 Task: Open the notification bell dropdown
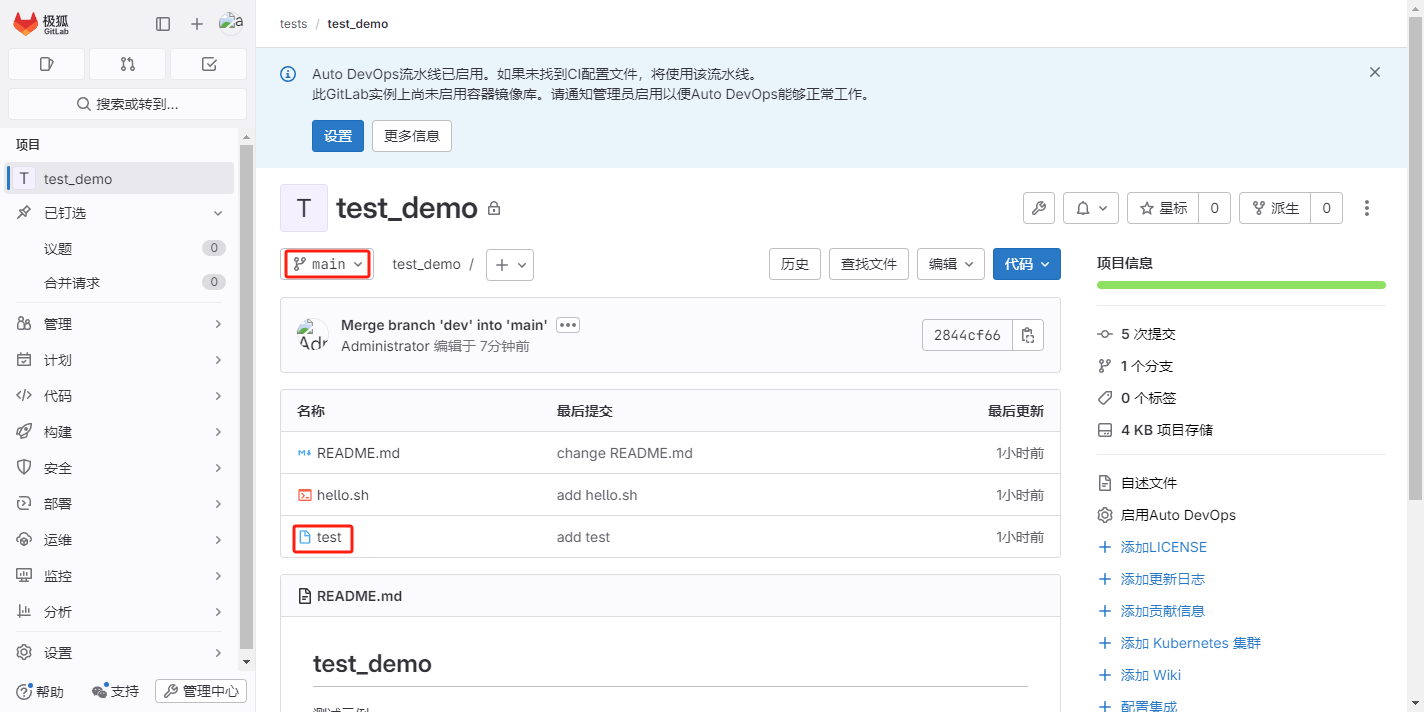click(x=1091, y=208)
